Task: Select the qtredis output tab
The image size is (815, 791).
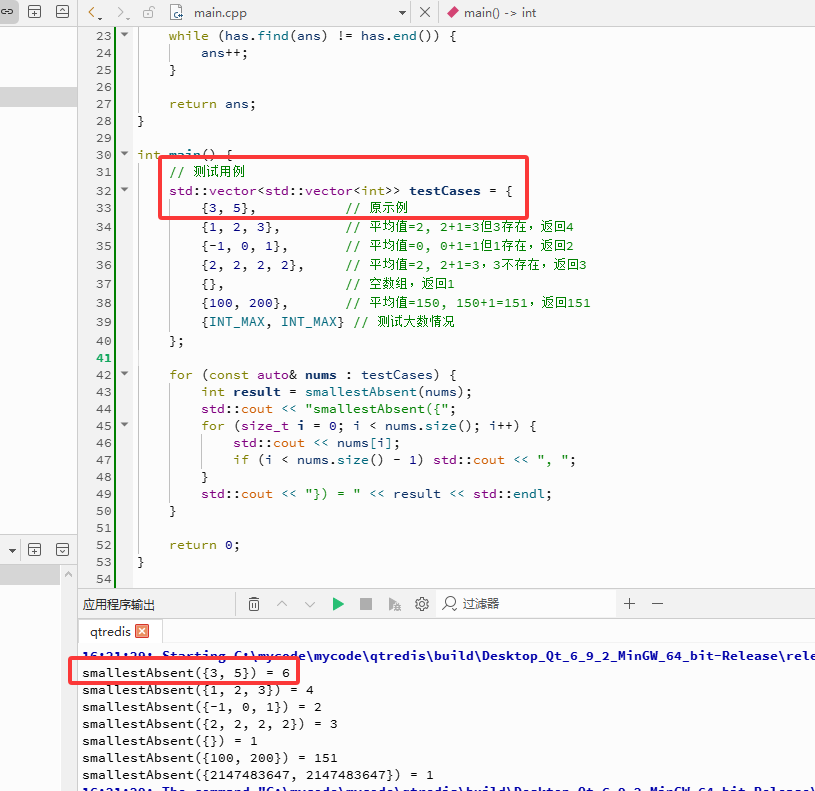Action: tap(110, 631)
